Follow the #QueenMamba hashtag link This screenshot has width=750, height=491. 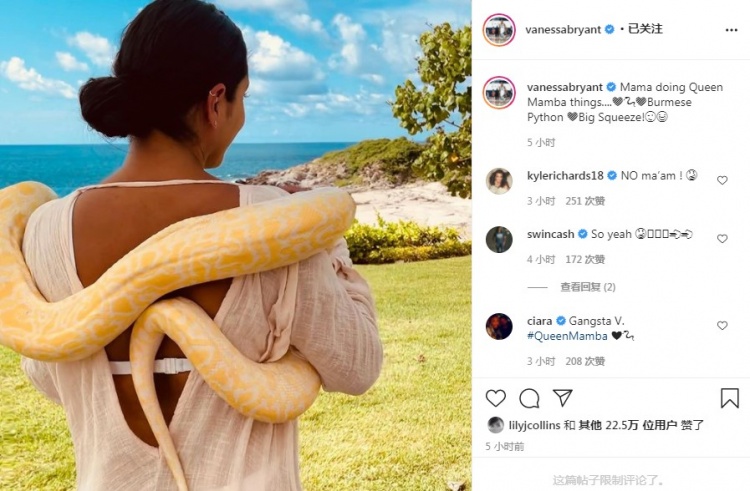click(567, 336)
